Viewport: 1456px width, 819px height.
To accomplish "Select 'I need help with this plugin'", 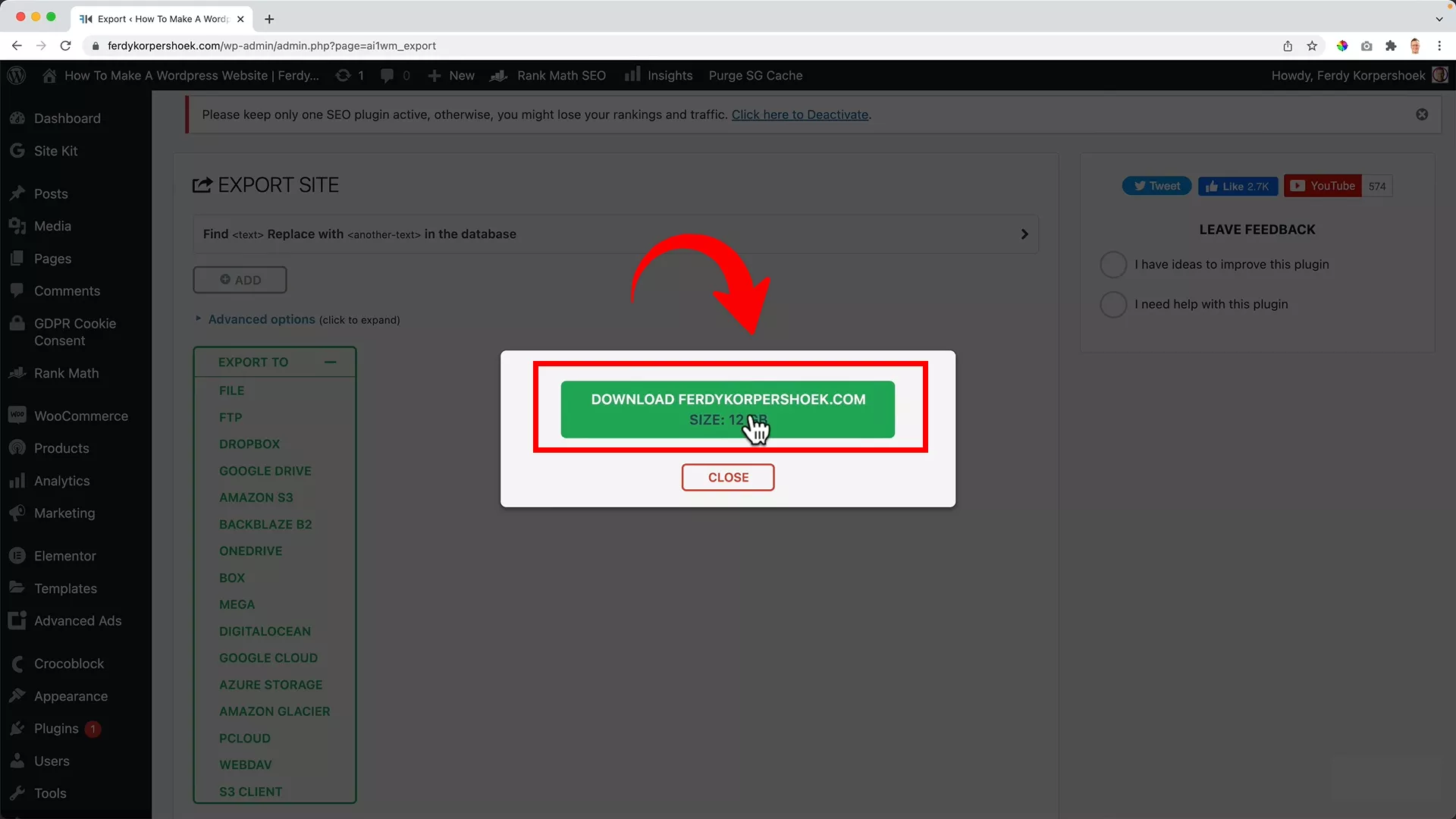I will [x=1113, y=304].
